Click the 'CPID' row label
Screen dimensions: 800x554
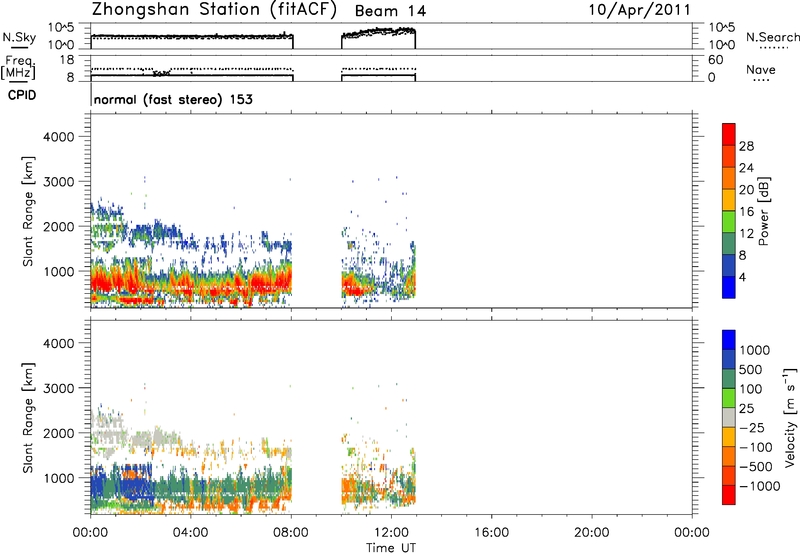(x=22, y=95)
